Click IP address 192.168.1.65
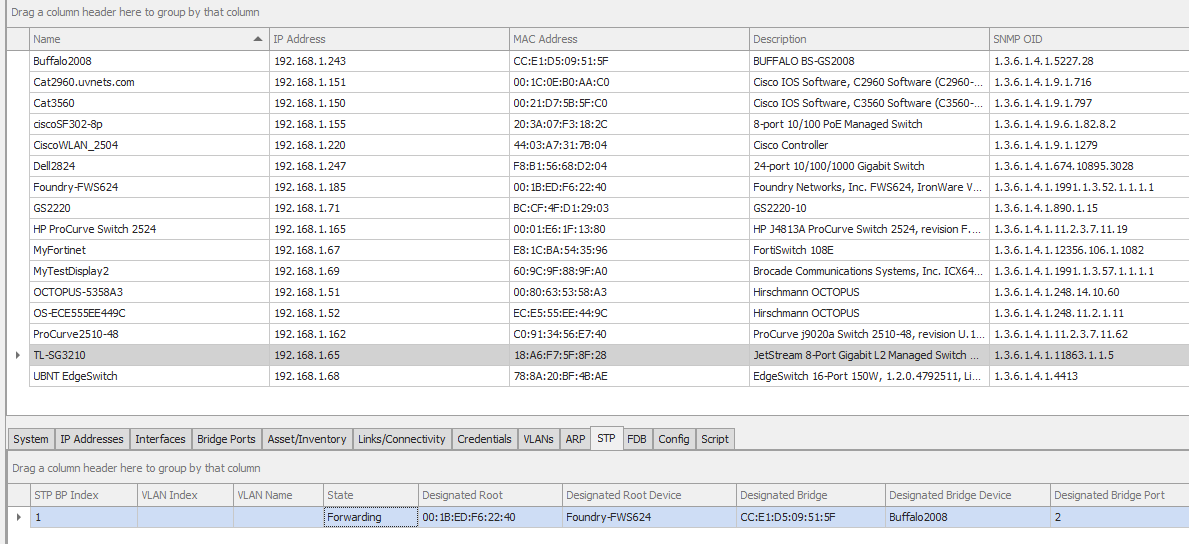Screen dimensions: 1189x544 pyautogui.click(x=307, y=355)
